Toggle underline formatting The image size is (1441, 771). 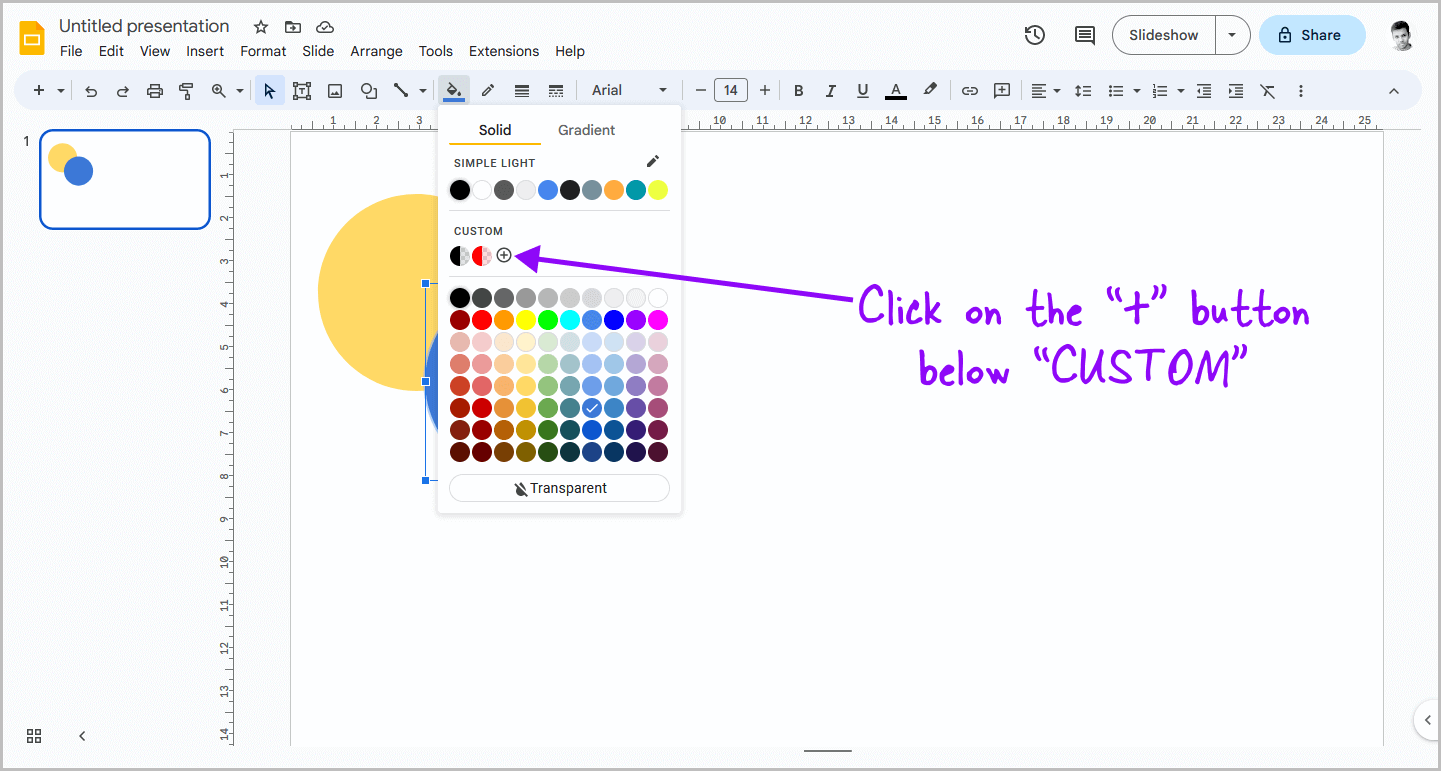pos(862,90)
